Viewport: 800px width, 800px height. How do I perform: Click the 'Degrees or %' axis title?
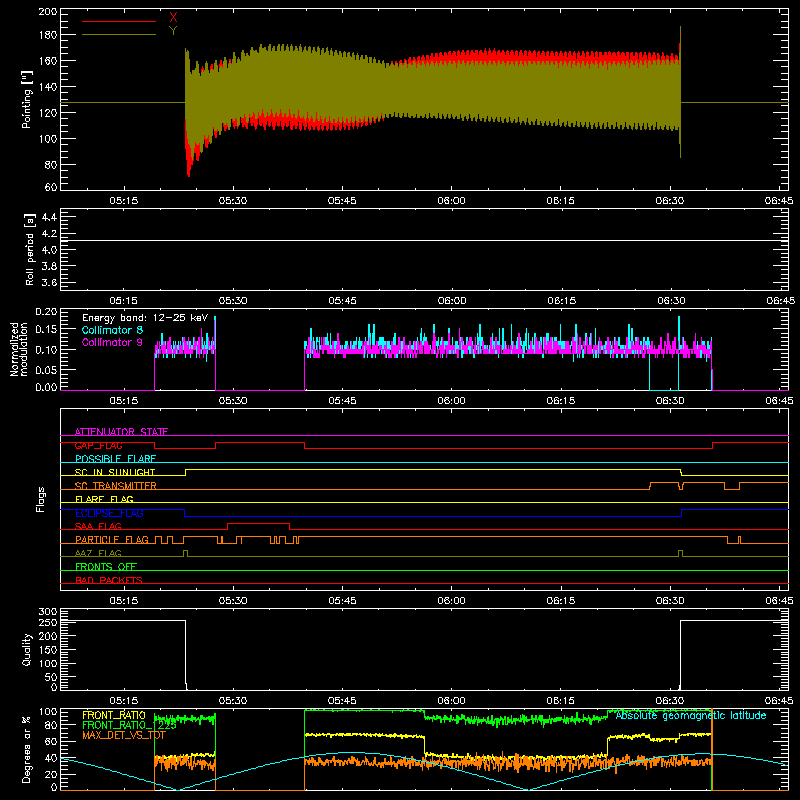point(27,749)
